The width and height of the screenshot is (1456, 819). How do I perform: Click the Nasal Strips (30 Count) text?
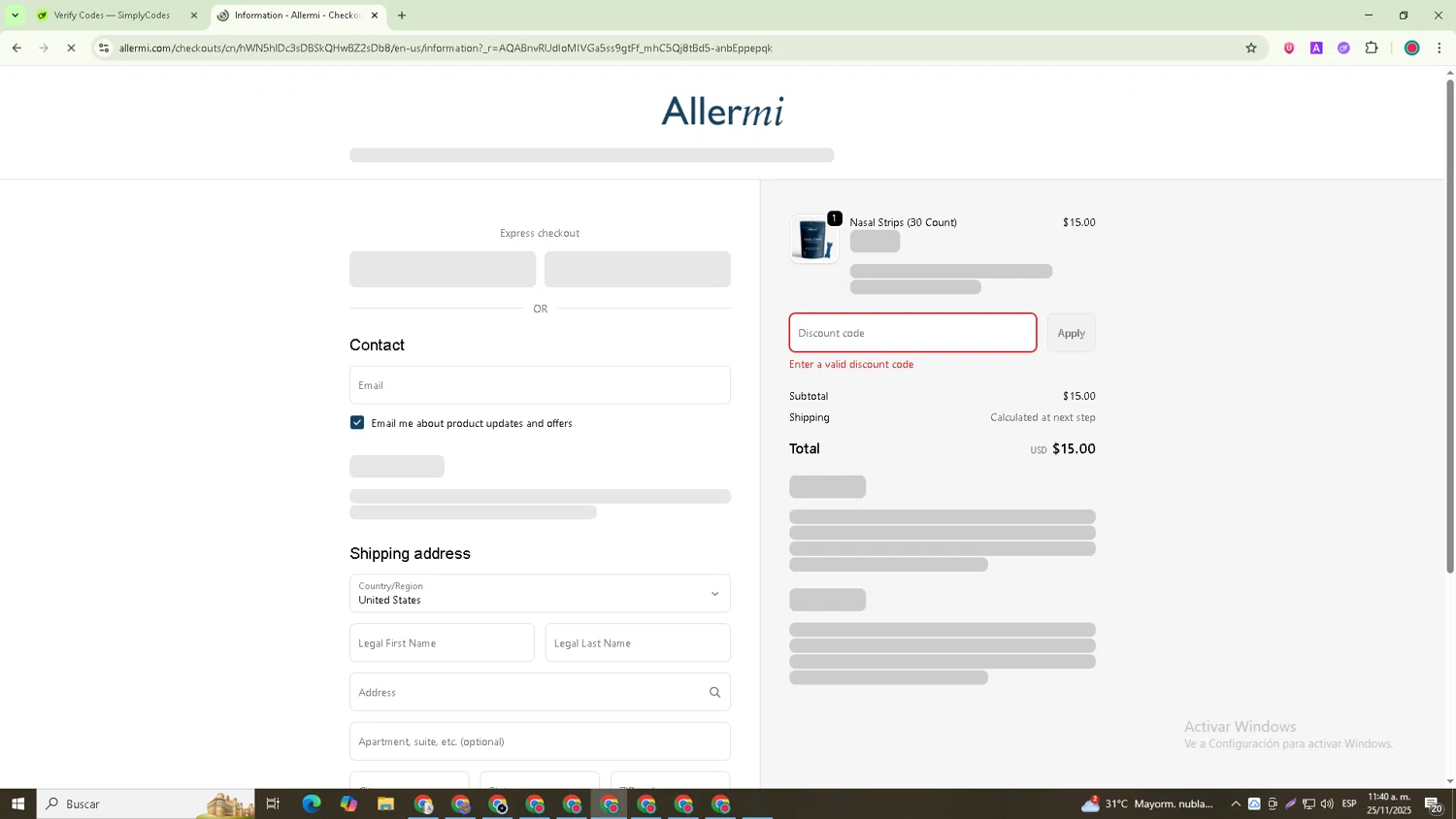click(903, 222)
